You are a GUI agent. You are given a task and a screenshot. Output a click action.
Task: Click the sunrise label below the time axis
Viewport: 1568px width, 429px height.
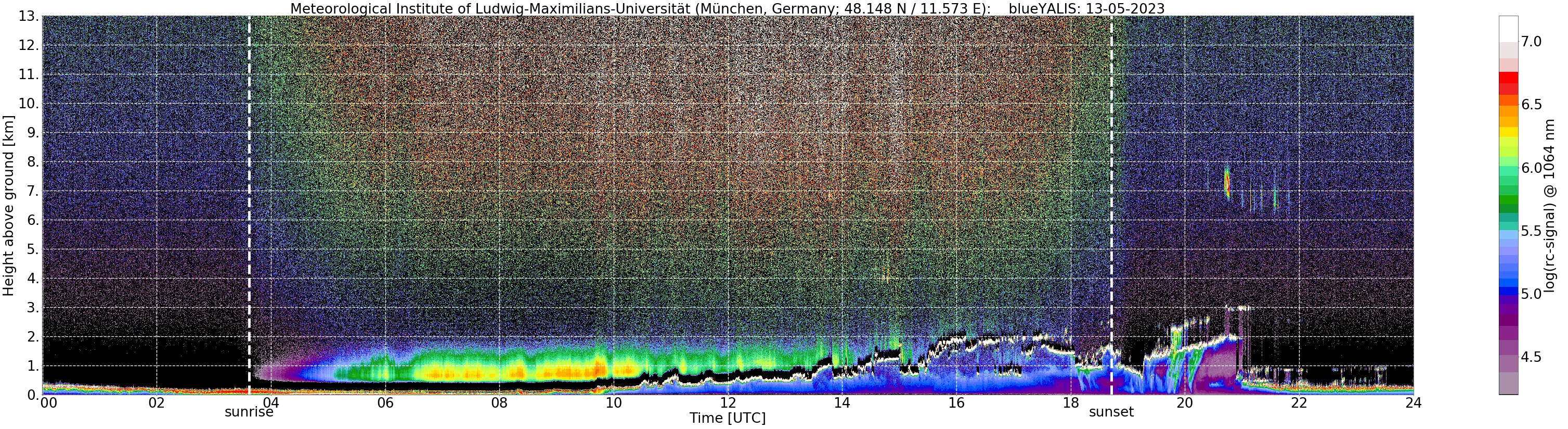pos(249,412)
